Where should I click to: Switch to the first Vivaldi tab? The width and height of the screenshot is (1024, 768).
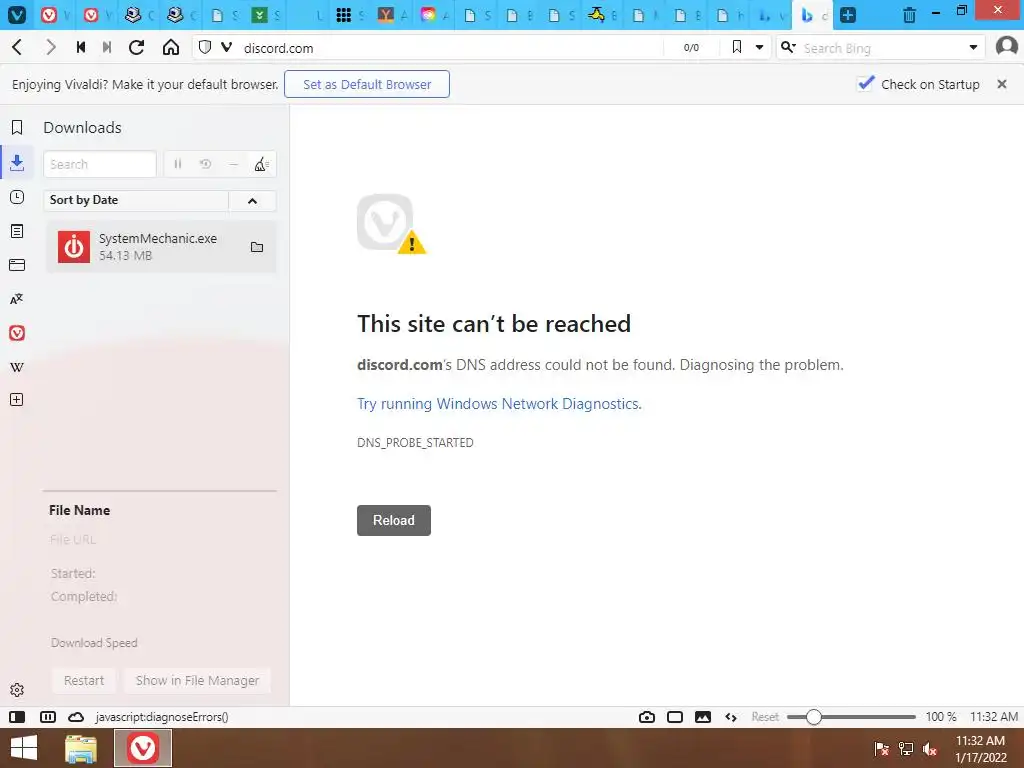(56, 14)
